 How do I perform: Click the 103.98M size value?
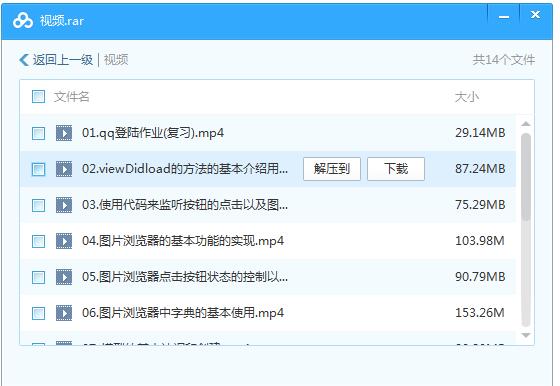(x=480, y=241)
